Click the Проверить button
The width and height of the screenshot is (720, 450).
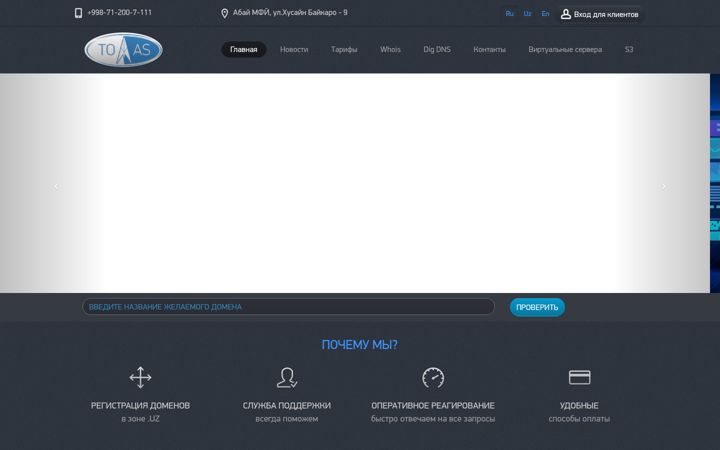537,307
